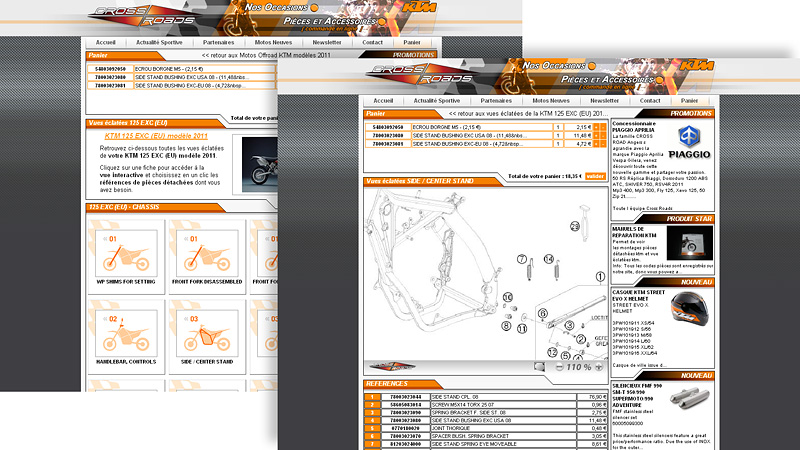Select reference row 1 SIDE STAND CPL. 08
Screen dimensions: 800x450
coord(485,396)
